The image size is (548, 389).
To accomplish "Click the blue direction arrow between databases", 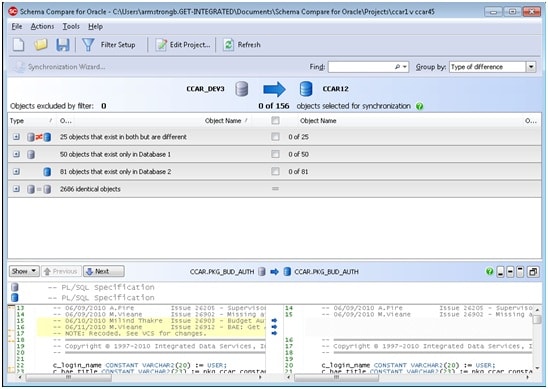I will pyautogui.click(x=274, y=89).
